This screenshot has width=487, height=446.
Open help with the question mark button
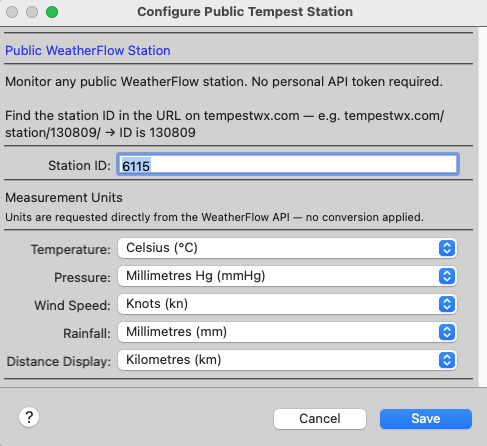tap(29, 417)
